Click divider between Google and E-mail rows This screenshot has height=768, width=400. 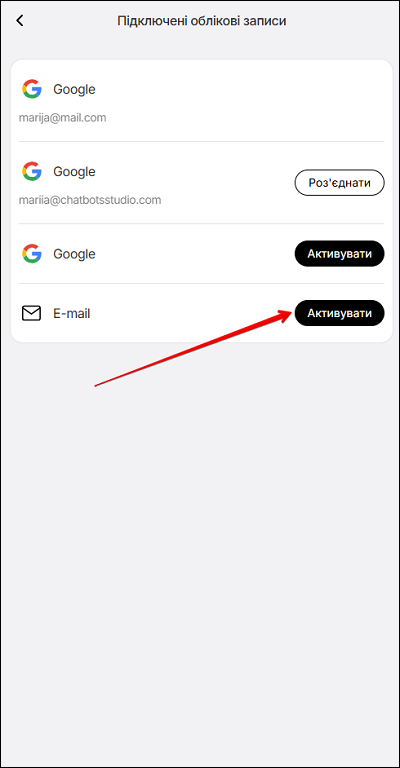pos(202,283)
